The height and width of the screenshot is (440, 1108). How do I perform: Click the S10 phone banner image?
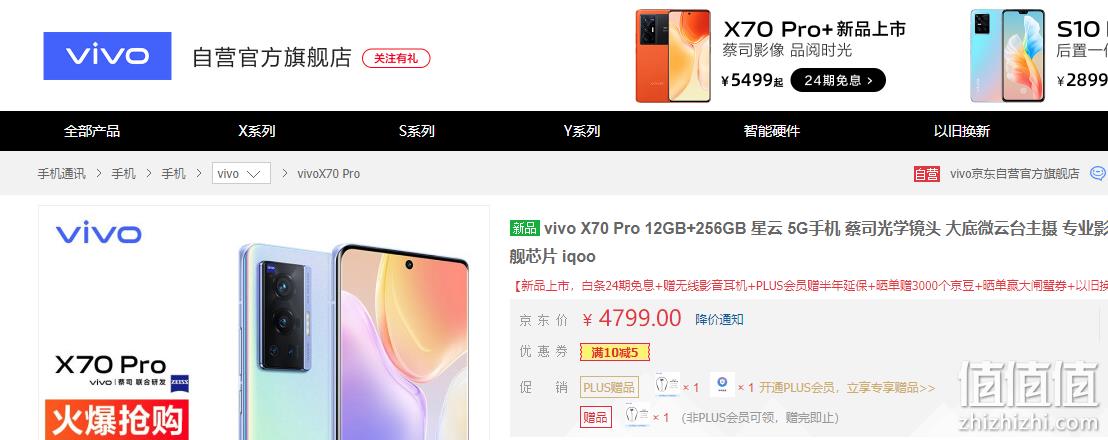coord(1007,56)
